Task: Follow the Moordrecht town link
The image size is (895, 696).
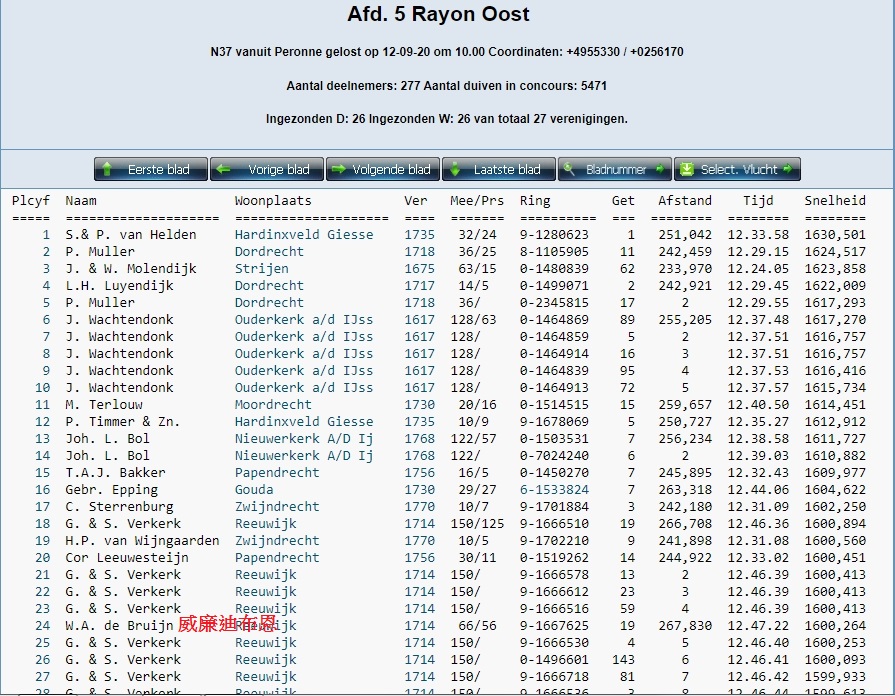Action: (x=273, y=405)
